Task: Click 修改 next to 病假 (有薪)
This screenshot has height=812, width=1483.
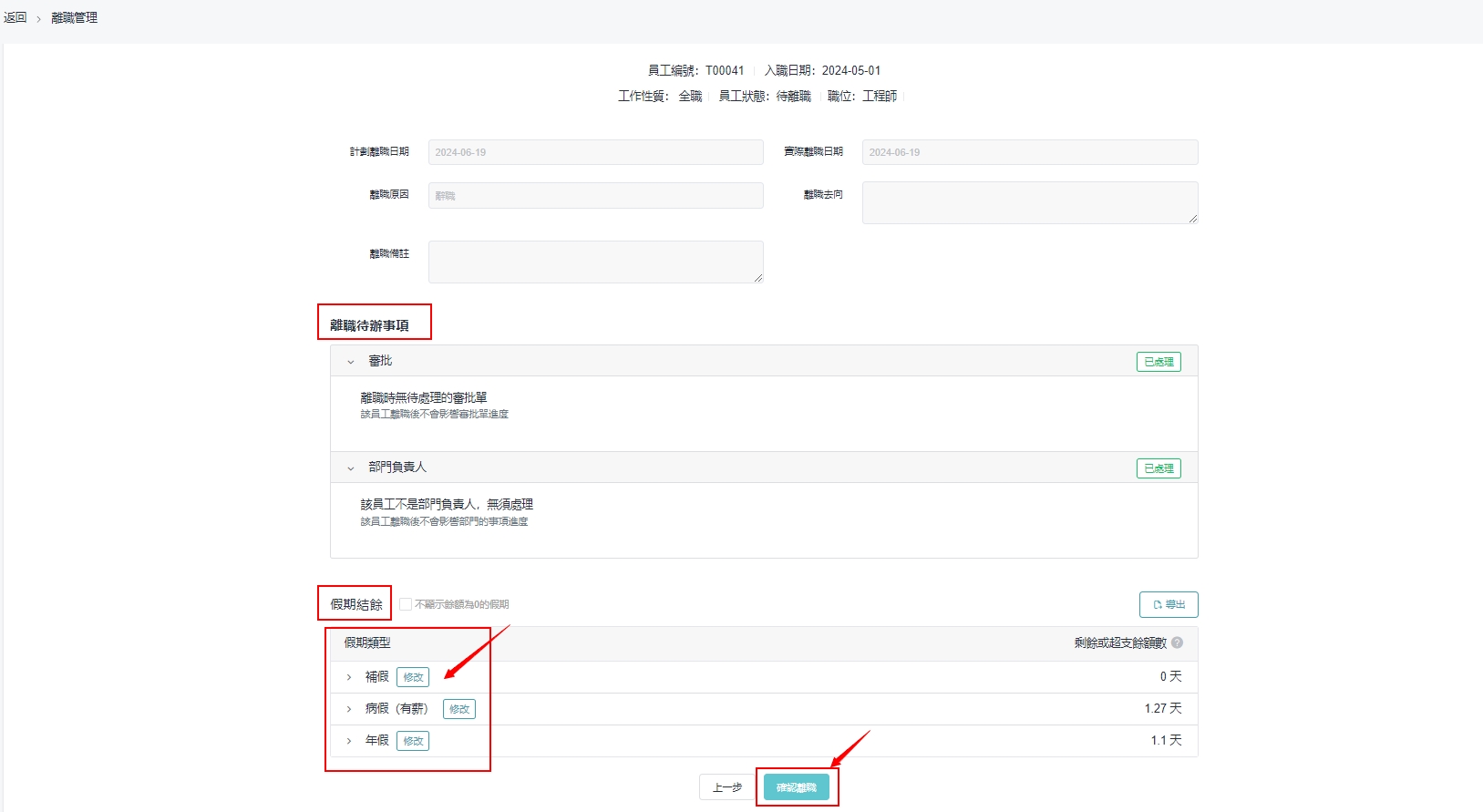Action: pos(458,709)
